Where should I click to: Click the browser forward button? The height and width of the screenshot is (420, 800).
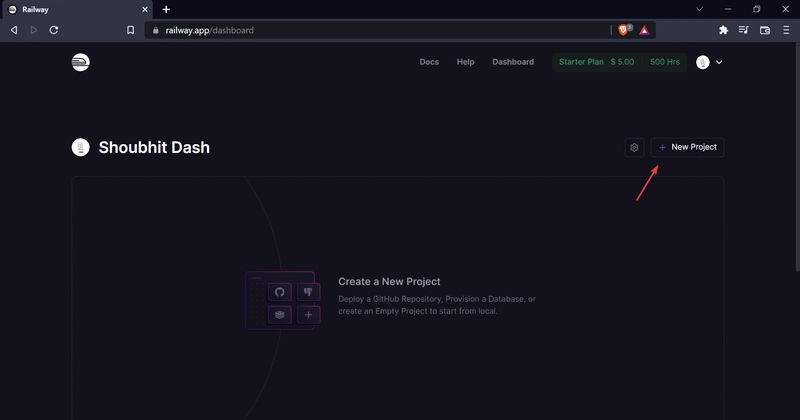[x=34, y=30]
